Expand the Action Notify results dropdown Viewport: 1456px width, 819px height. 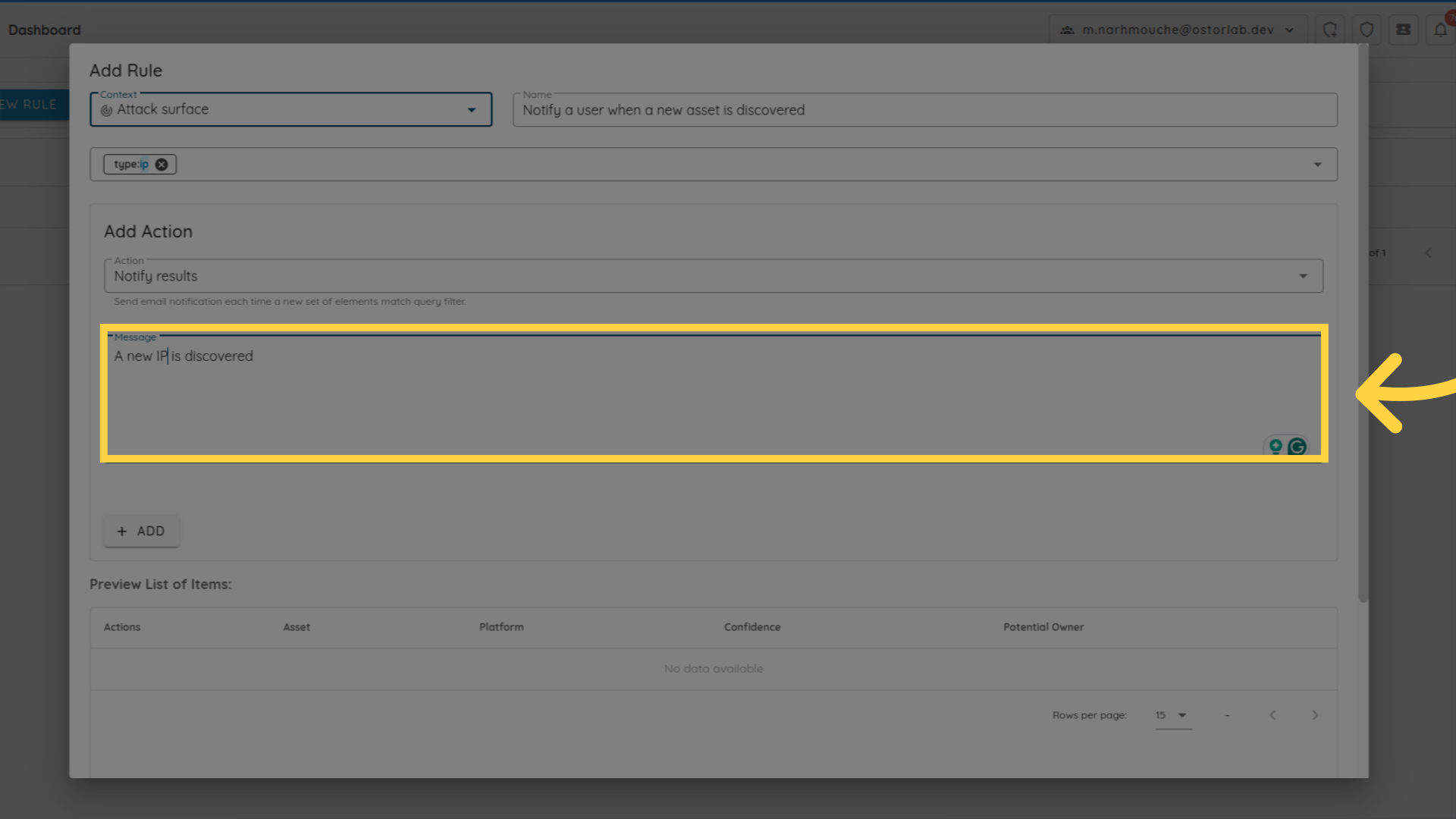pyautogui.click(x=713, y=276)
